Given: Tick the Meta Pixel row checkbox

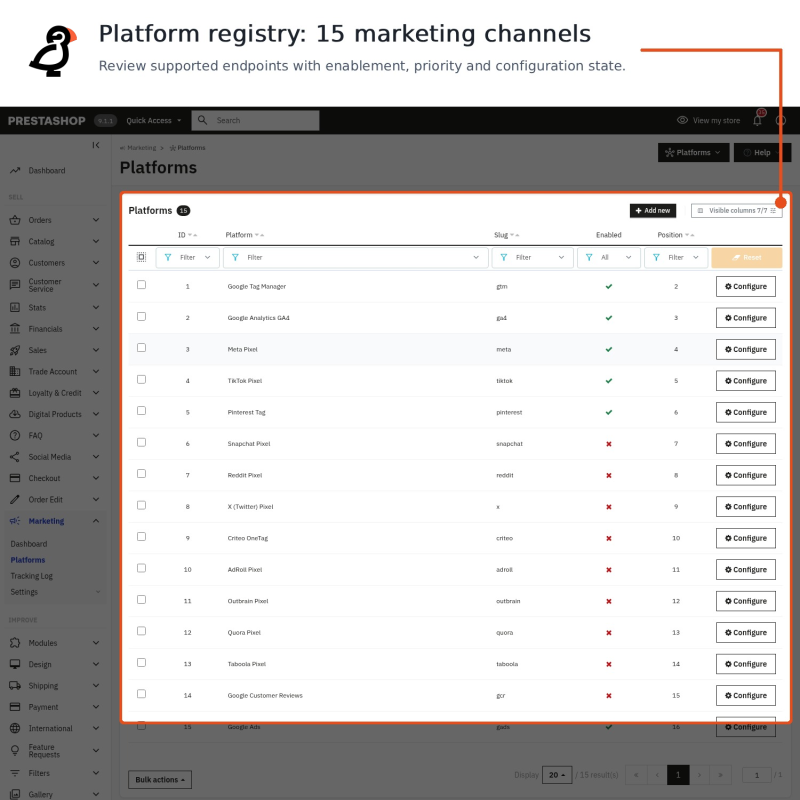Looking at the screenshot, I should coord(141,347).
